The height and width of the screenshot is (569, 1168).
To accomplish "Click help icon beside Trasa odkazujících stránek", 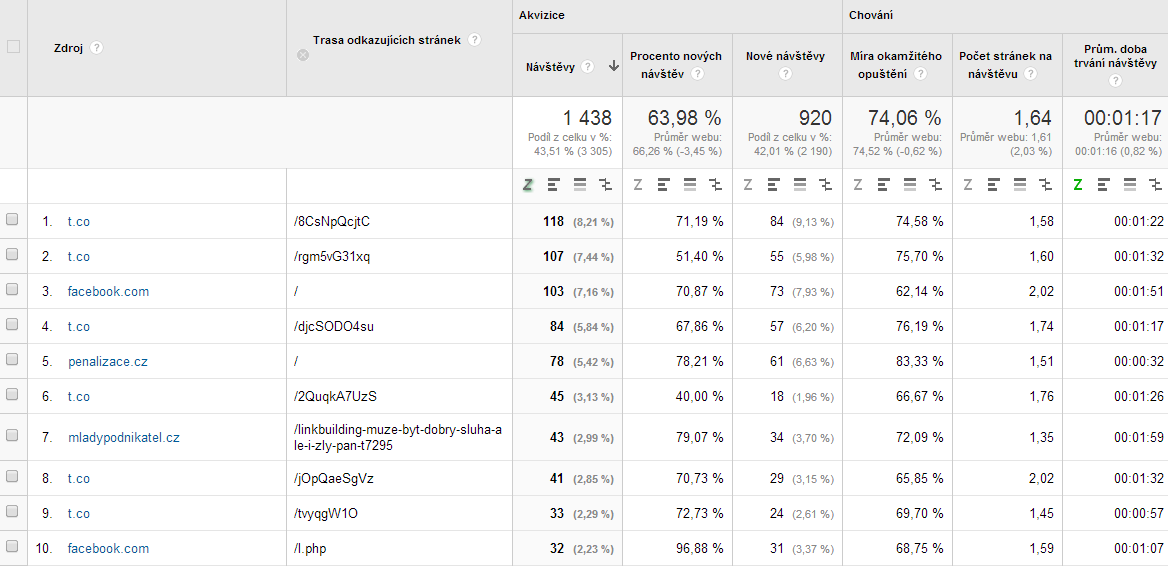I will pos(474,40).
